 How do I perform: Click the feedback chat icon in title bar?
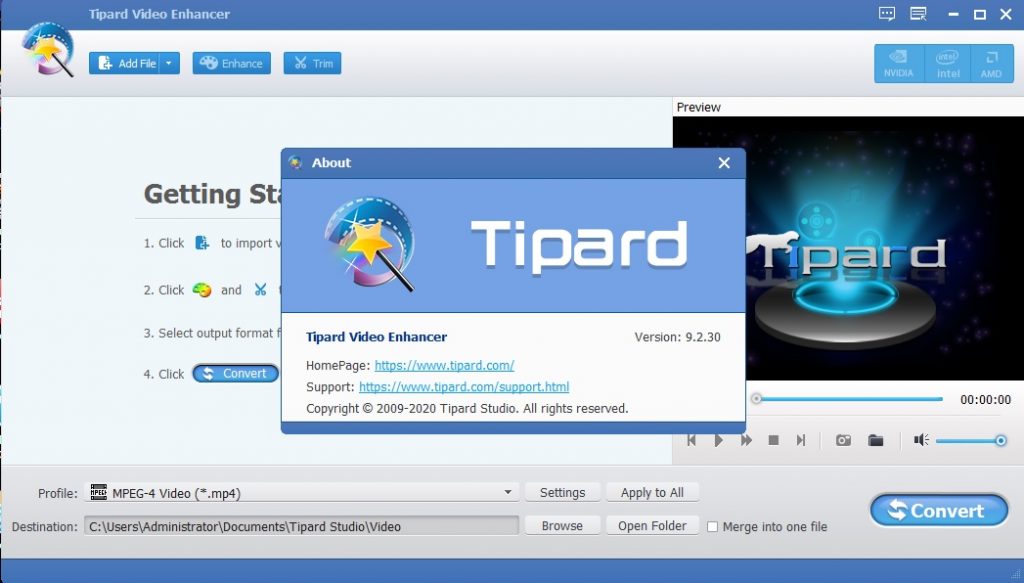click(887, 14)
